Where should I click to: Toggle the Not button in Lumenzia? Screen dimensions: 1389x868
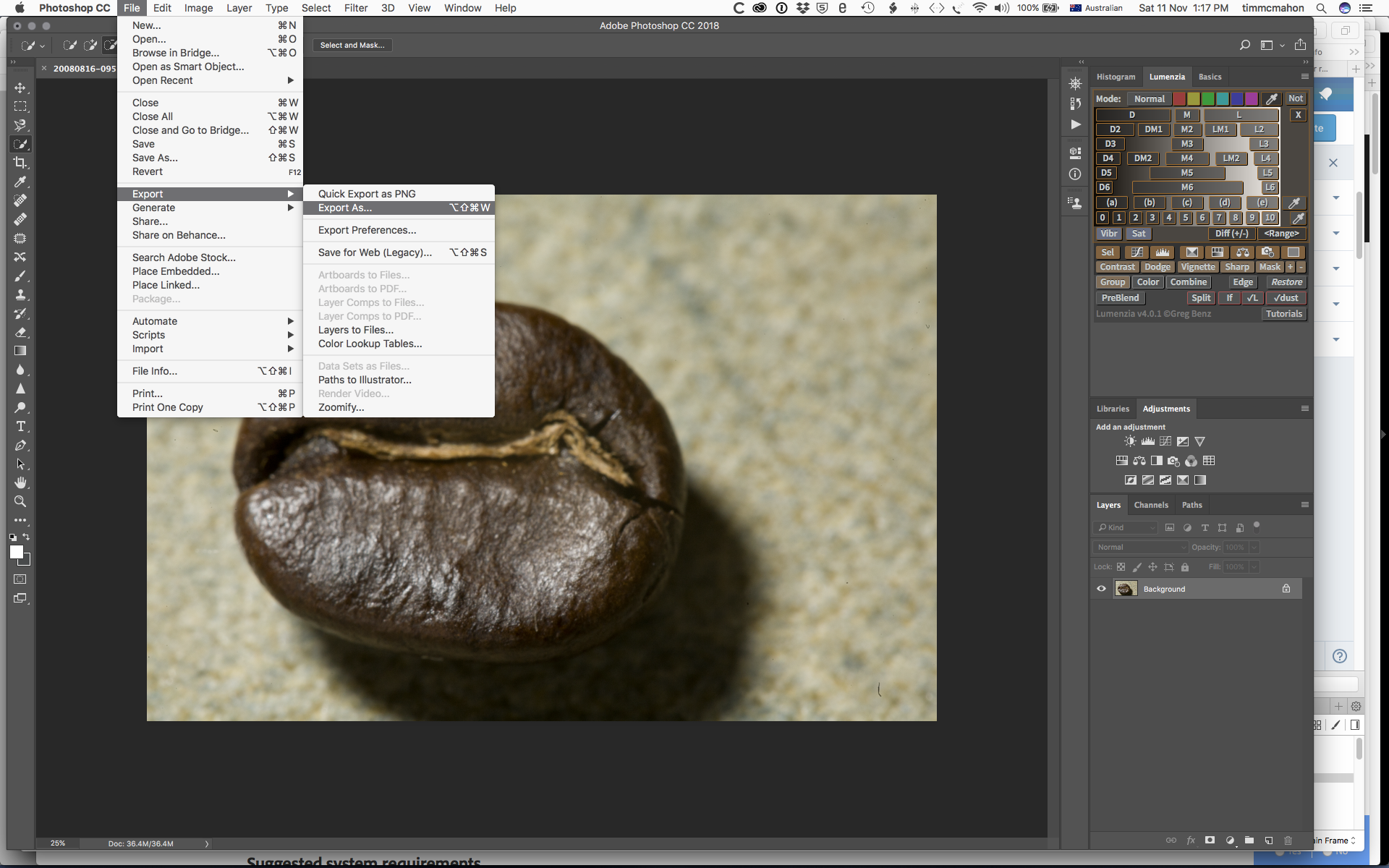[x=1295, y=98]
